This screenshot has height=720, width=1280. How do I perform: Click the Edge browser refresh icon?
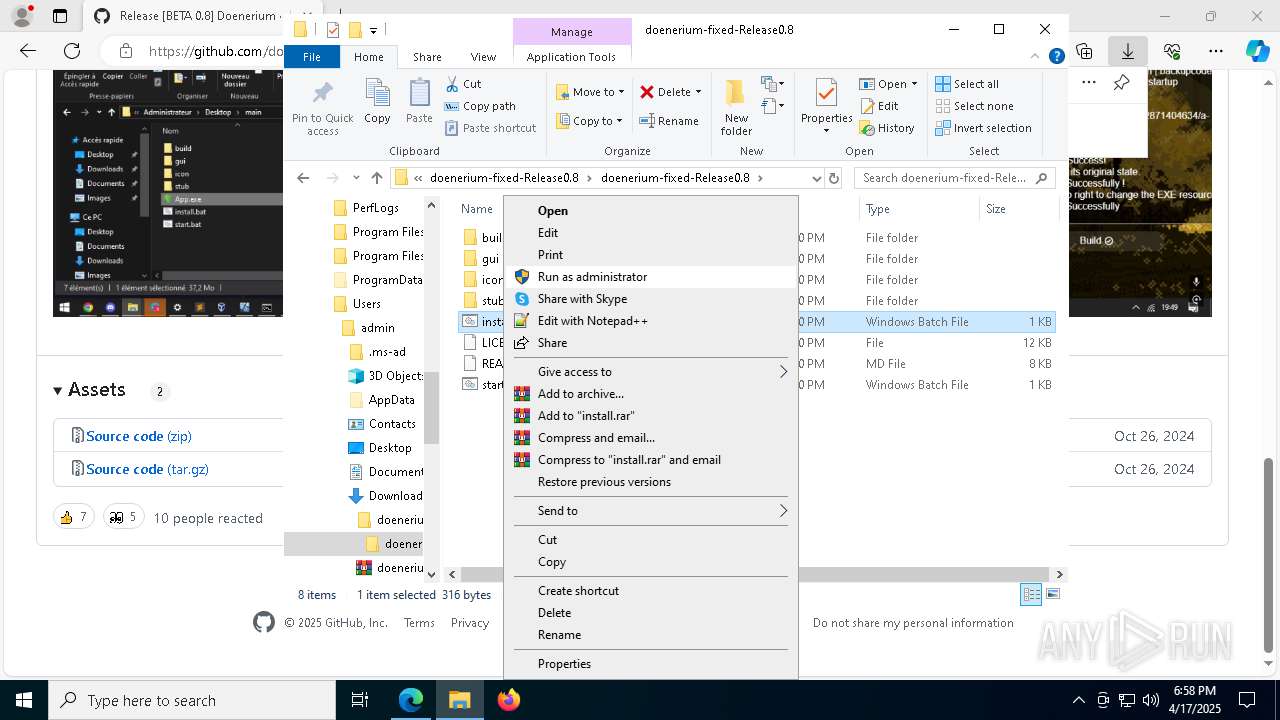click(x=72, y=51)
